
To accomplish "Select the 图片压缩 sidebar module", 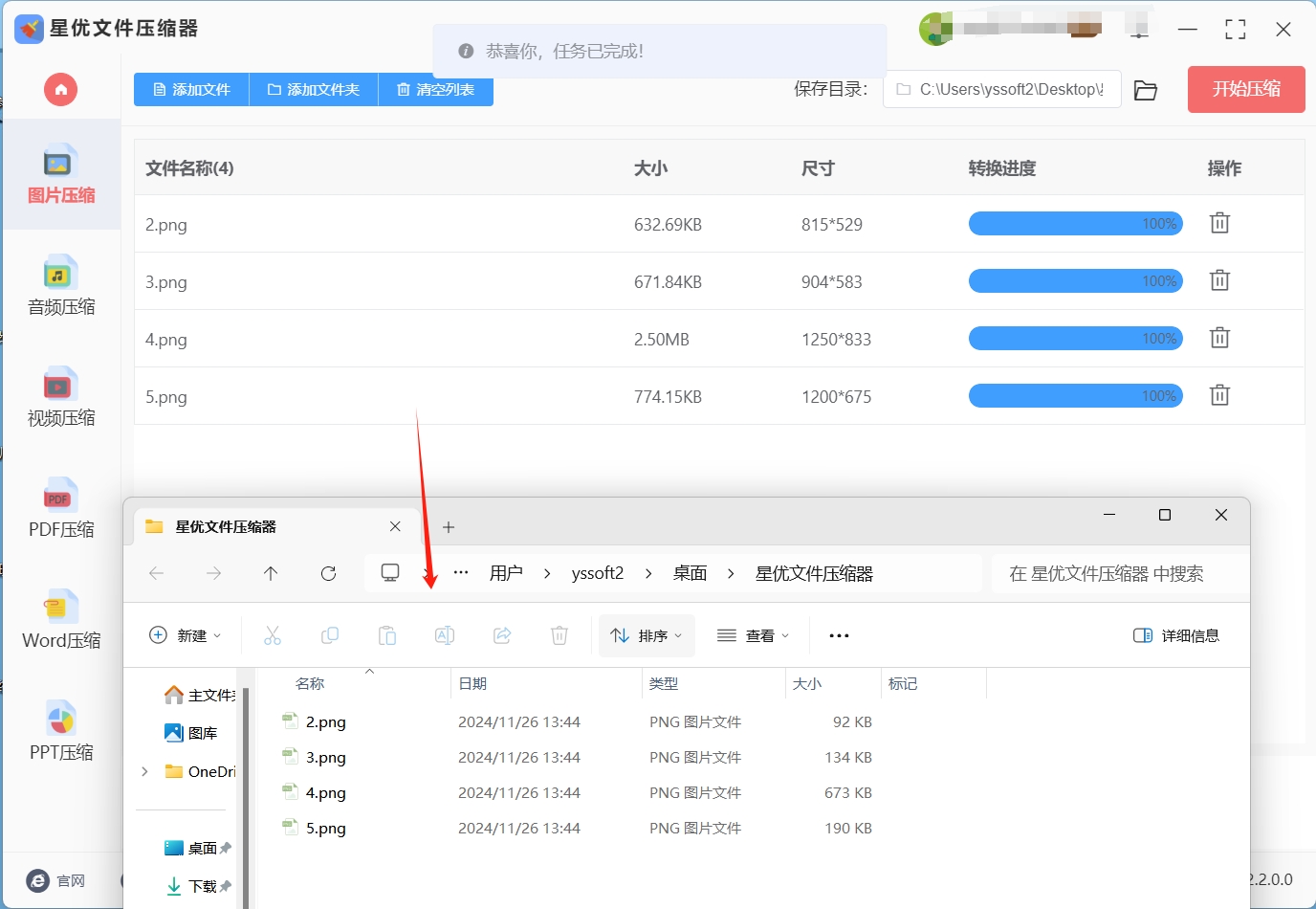I will (61, 175).
